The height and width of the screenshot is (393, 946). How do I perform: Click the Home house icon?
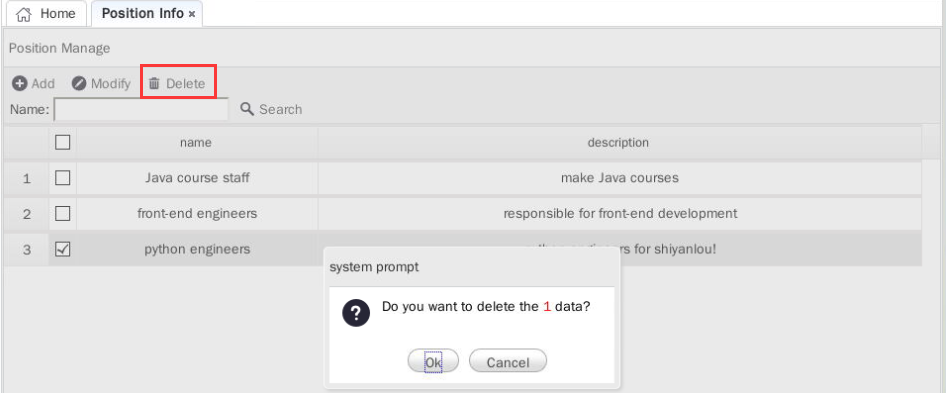pos(24,14)
